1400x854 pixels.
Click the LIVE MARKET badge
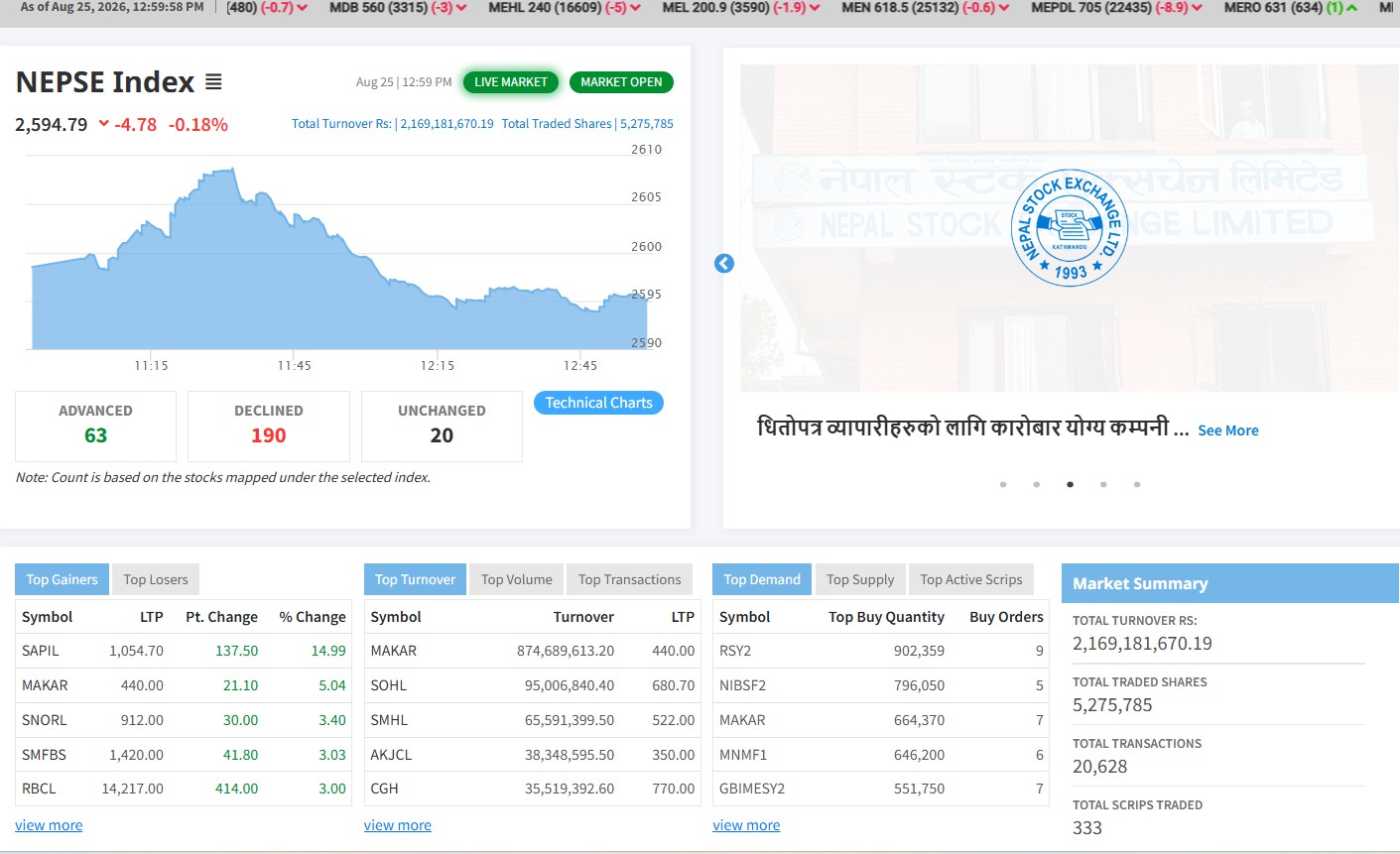pyautogui.click(x=511, y=82)
